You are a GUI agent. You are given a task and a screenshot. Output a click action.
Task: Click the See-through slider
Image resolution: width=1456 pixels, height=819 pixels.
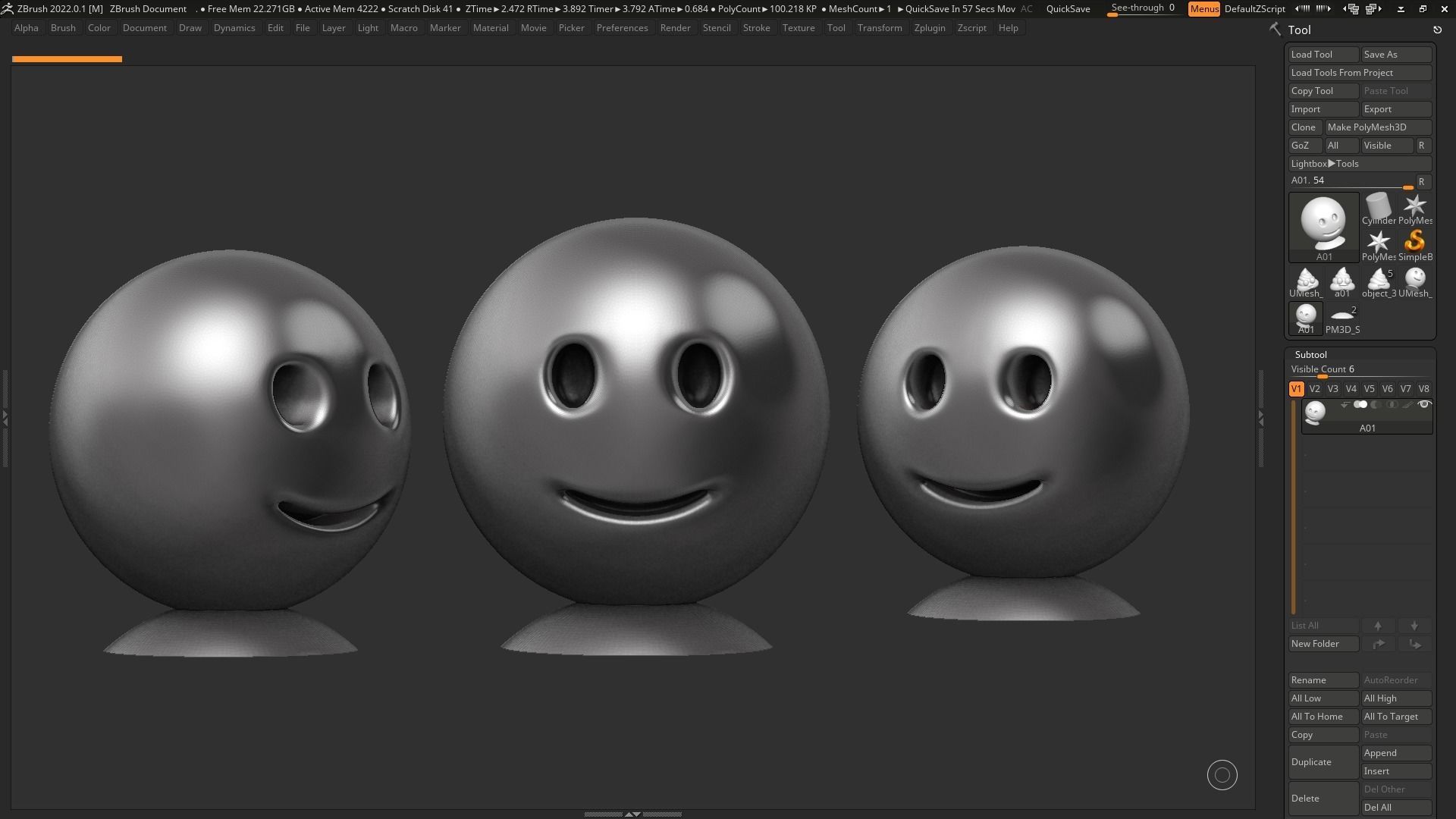1144,9
